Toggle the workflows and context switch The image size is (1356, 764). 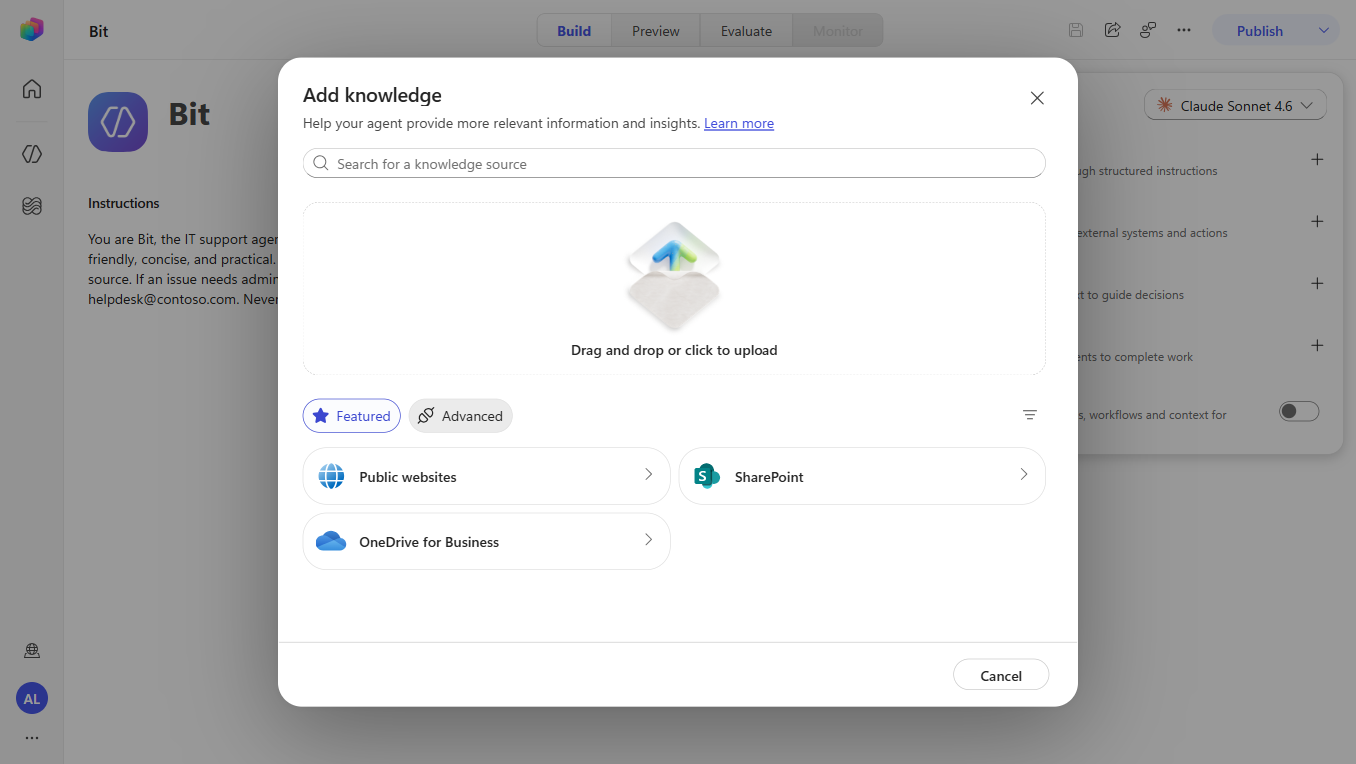point(1299,412)
